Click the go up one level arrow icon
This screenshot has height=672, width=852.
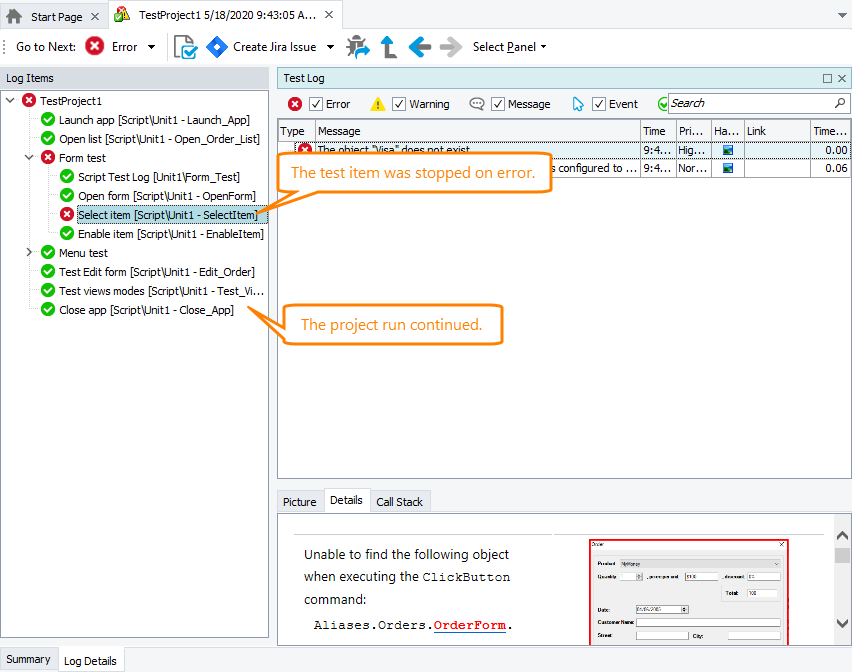click(x=389, y=47)
